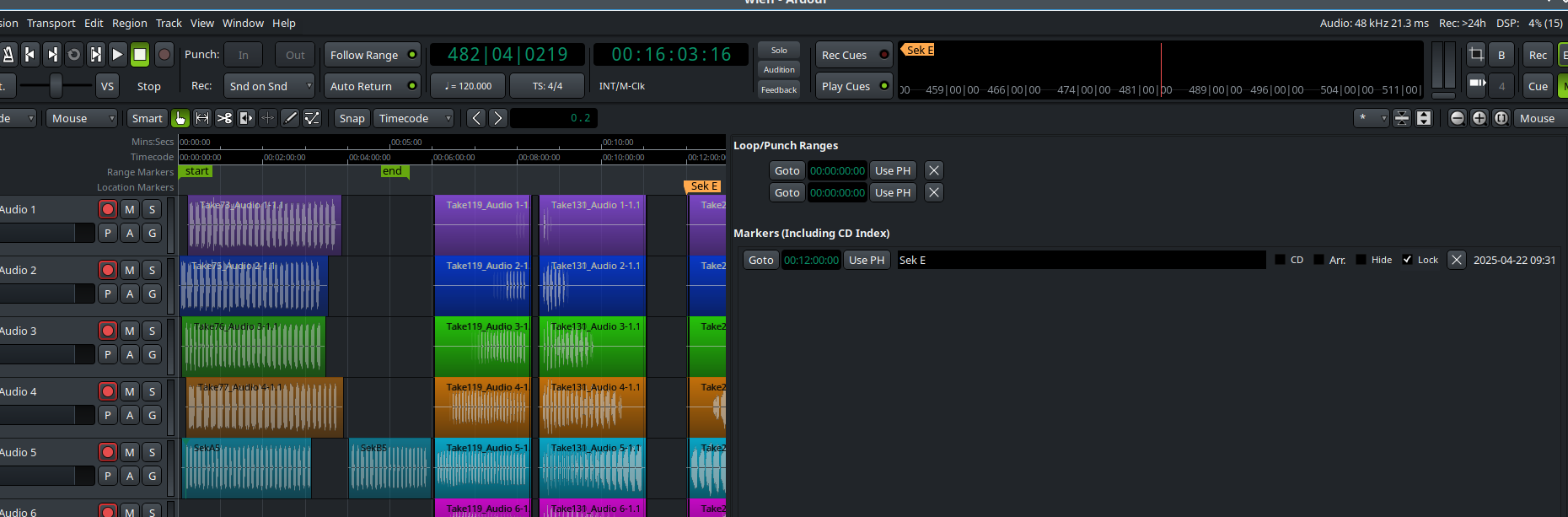Click the zoom in magnifier icon
Image resolution: width=1568 pixels, height=517 pixels.
click(1479, 118)
